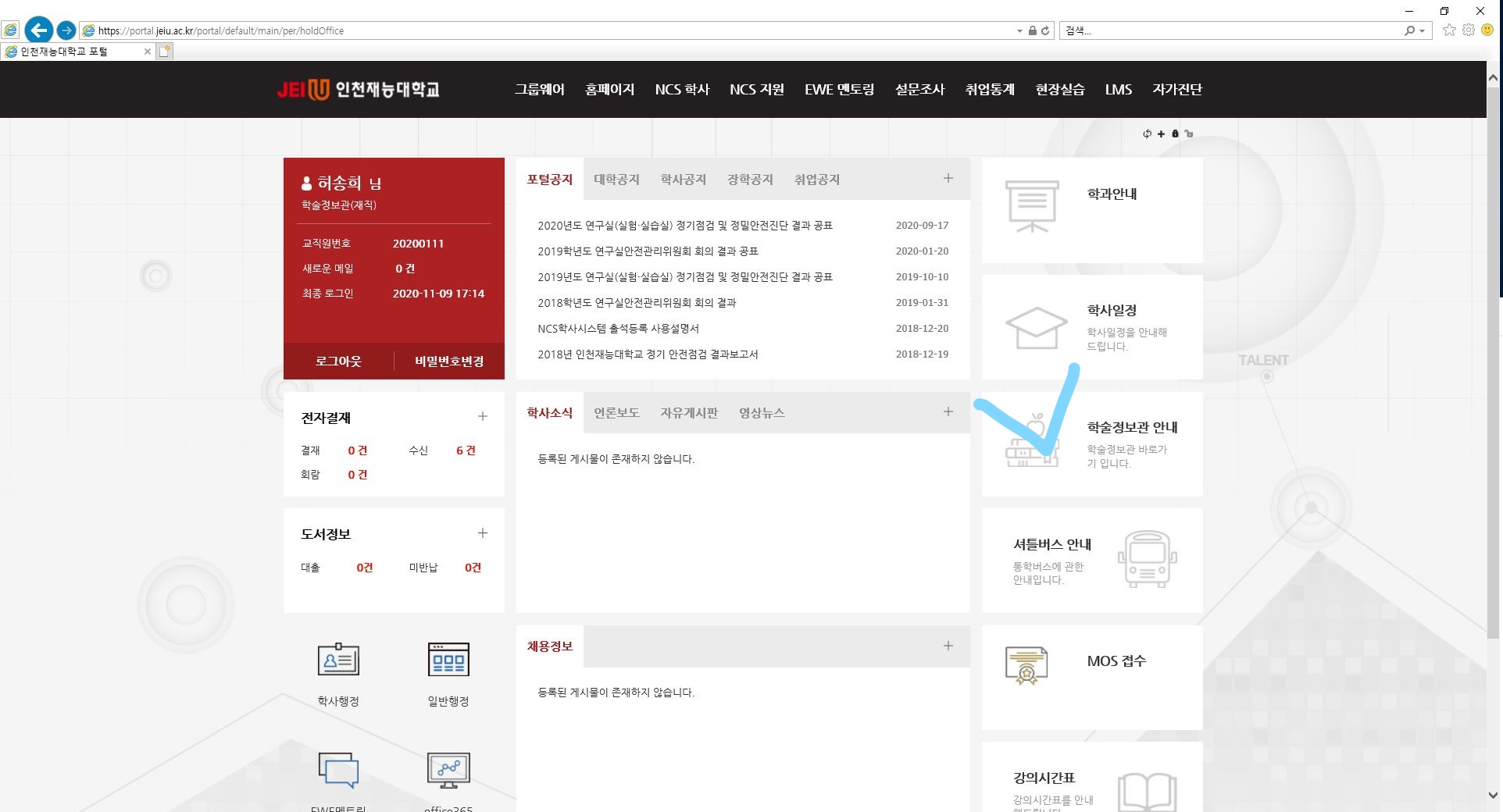Click the 로그아웃 button
This screenshot has width=1503, height=812.
338,361
